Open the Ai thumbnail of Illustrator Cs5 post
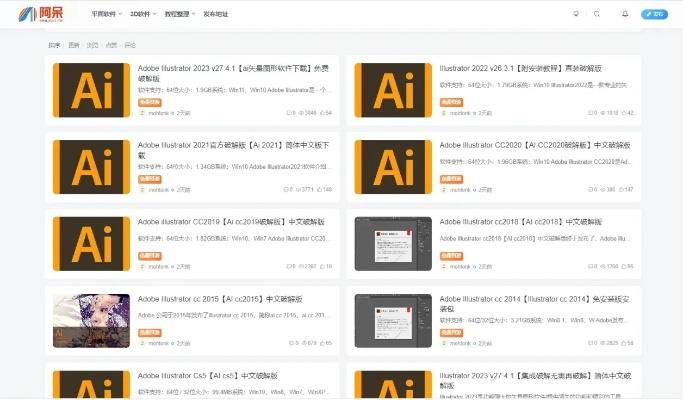This screenshot has width=683, height=400. (x=91, y=385)
